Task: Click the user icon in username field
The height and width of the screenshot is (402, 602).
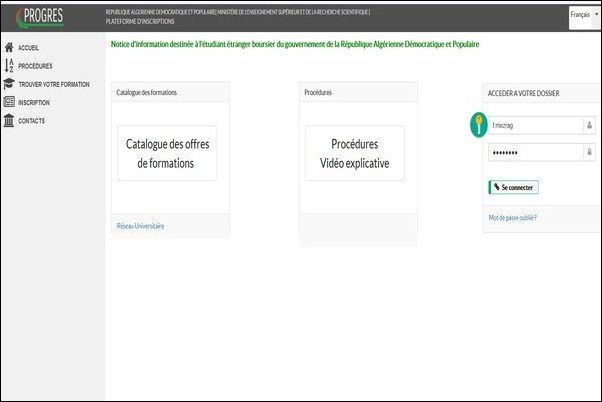Action: (589, 126)
